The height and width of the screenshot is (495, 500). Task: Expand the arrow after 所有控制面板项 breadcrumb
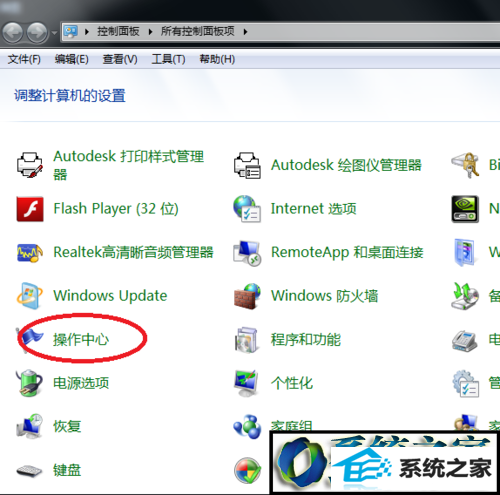click(x=246, y=32)
